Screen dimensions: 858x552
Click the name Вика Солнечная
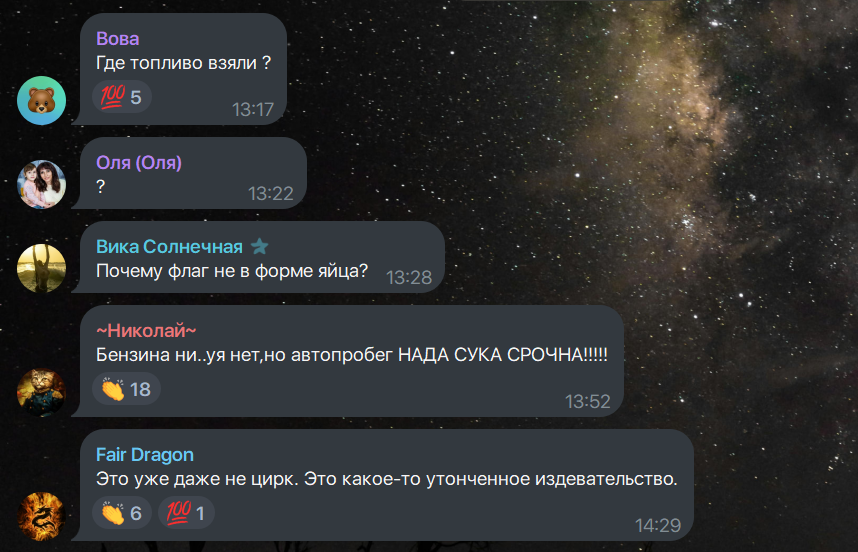point(169,247)
